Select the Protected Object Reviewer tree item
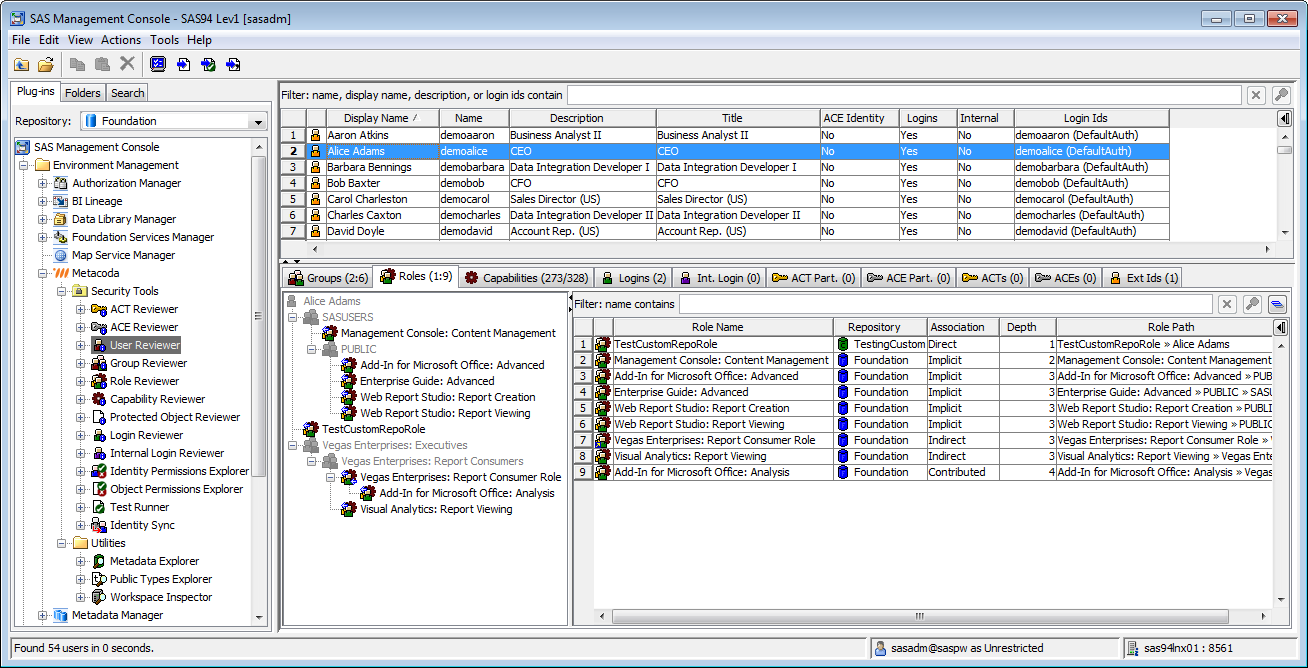This screenshot has width=1308, height=668. pyautogui.click(x=175, y=417)
